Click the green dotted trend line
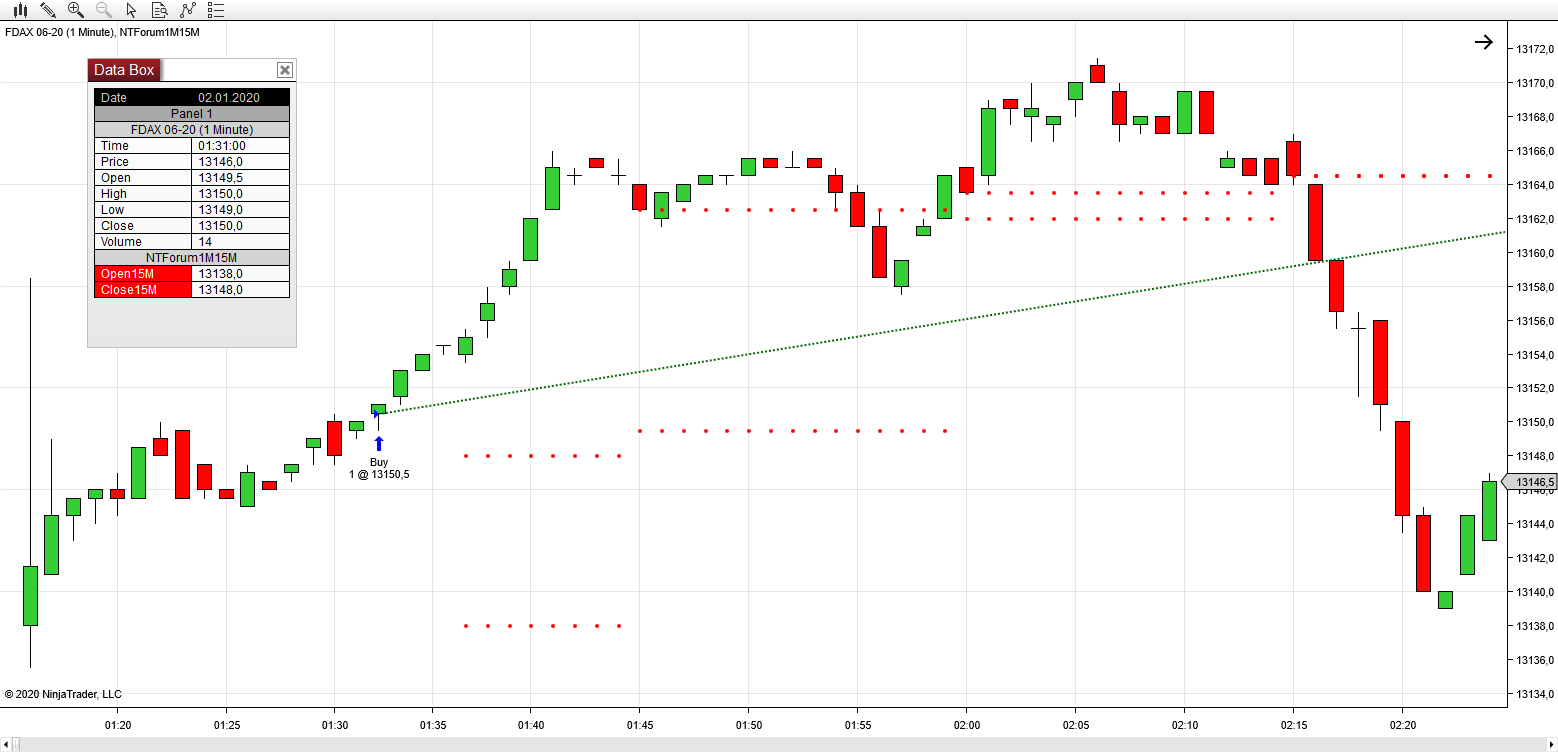The height and width of the screenshot is (752, 1558). pos(900,327)
